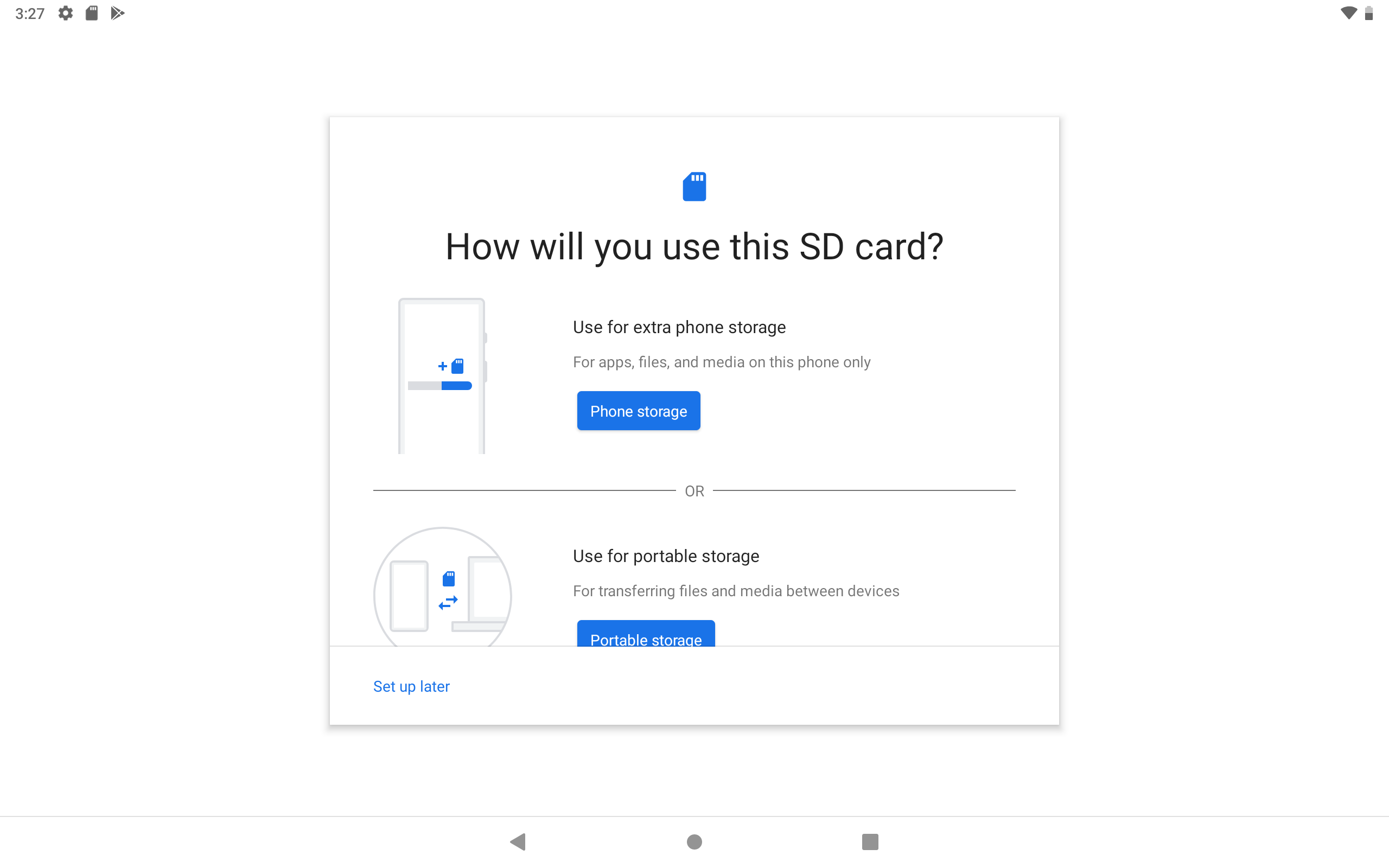Click the blue SD card icon above the heading
The image size is (1389, 868).
[694, 187]
